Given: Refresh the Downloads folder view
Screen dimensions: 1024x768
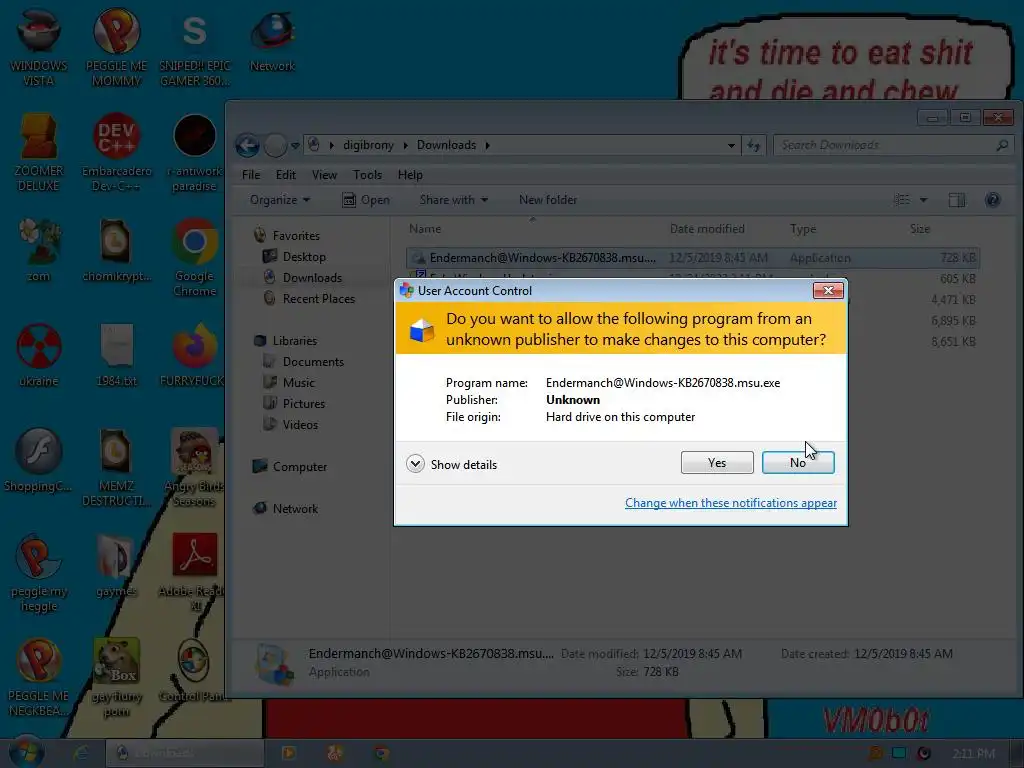Looking at the screenshot, I should [754, 145].
